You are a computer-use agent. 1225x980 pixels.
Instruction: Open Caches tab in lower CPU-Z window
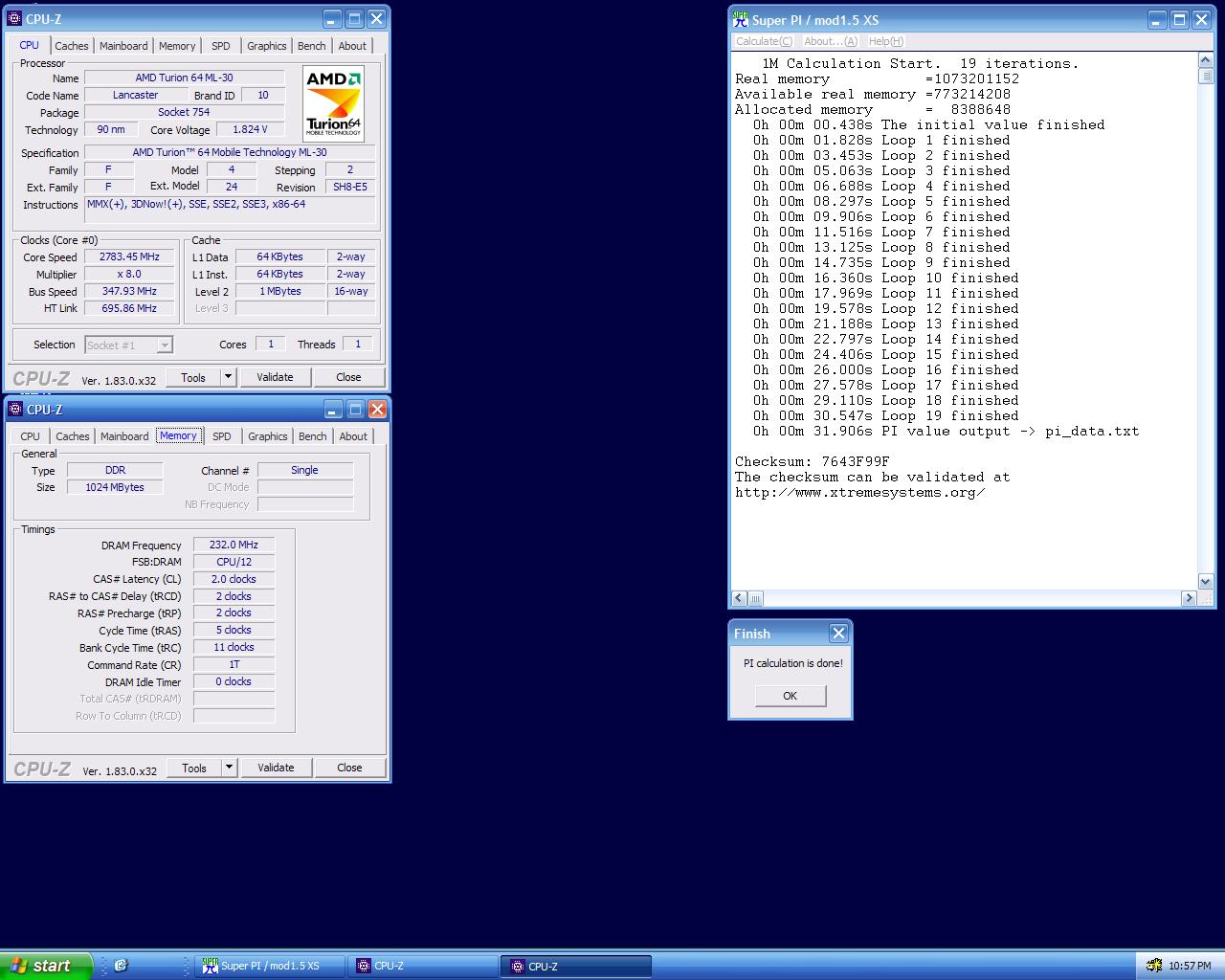(x=72, y=436)
